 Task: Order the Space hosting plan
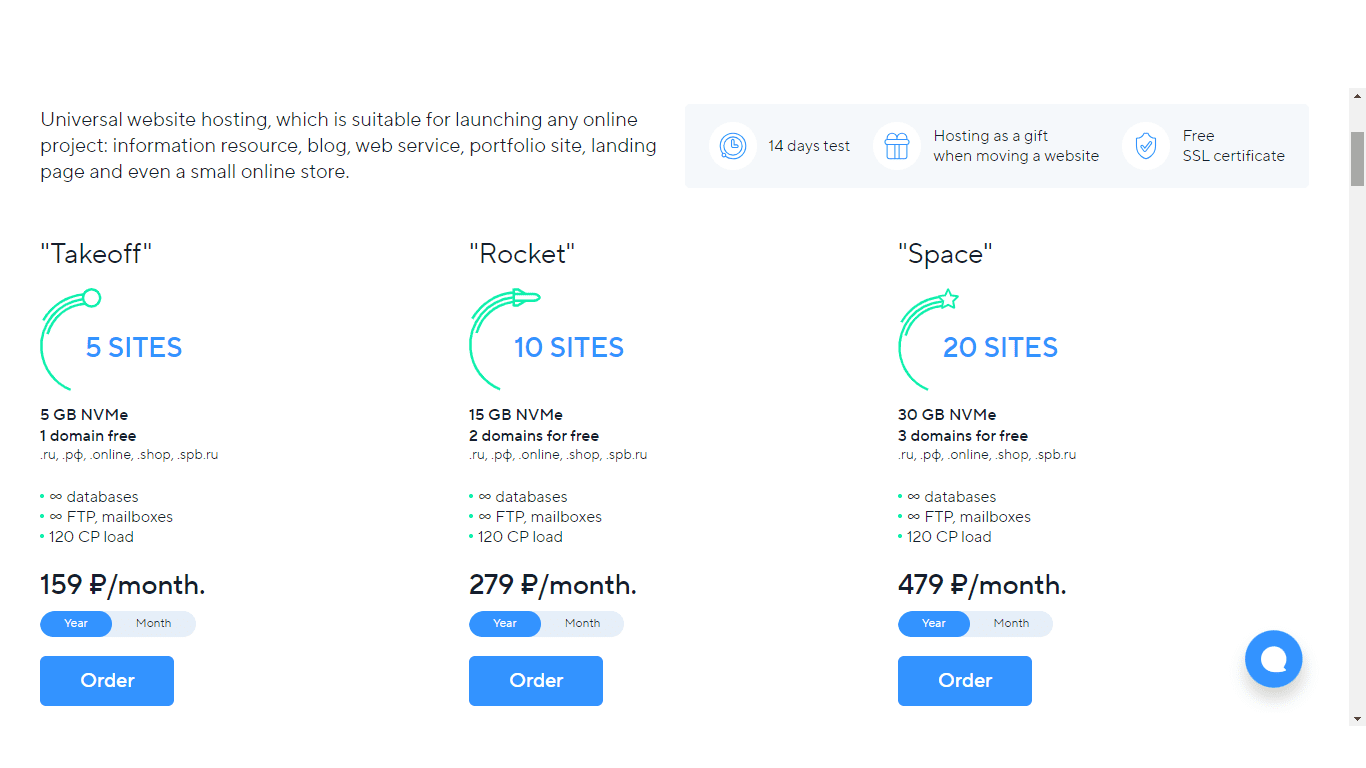(x=965, y=681)
